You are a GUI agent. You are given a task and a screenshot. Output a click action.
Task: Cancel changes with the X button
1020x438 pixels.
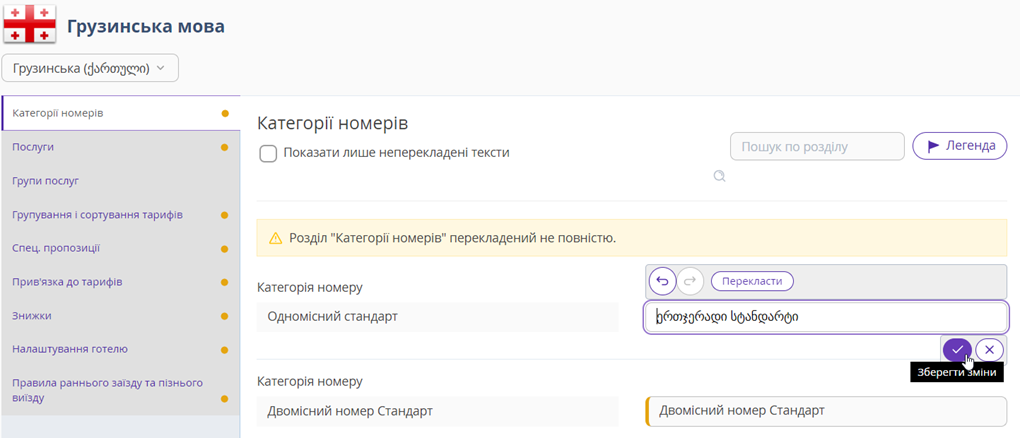[989, 349]
